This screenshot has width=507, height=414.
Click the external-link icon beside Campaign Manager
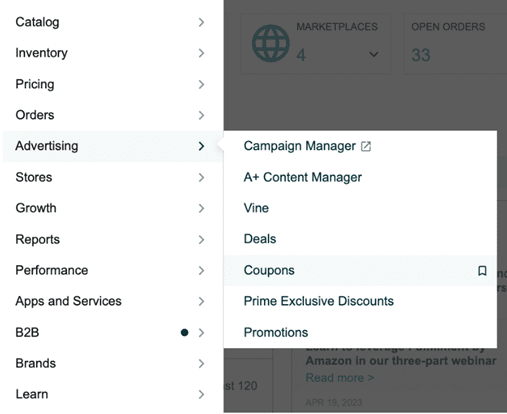coord(366,146)
